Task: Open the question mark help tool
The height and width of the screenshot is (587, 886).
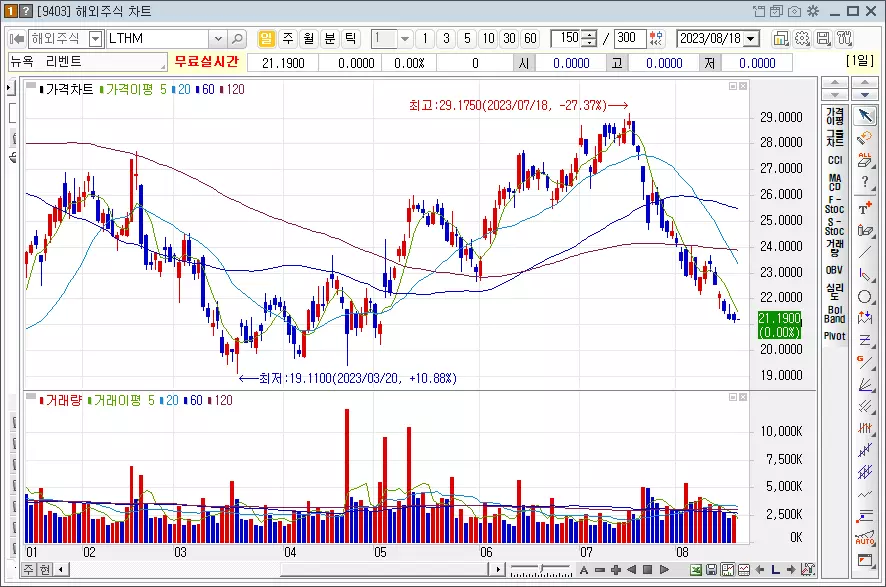Action: point(865,182)
